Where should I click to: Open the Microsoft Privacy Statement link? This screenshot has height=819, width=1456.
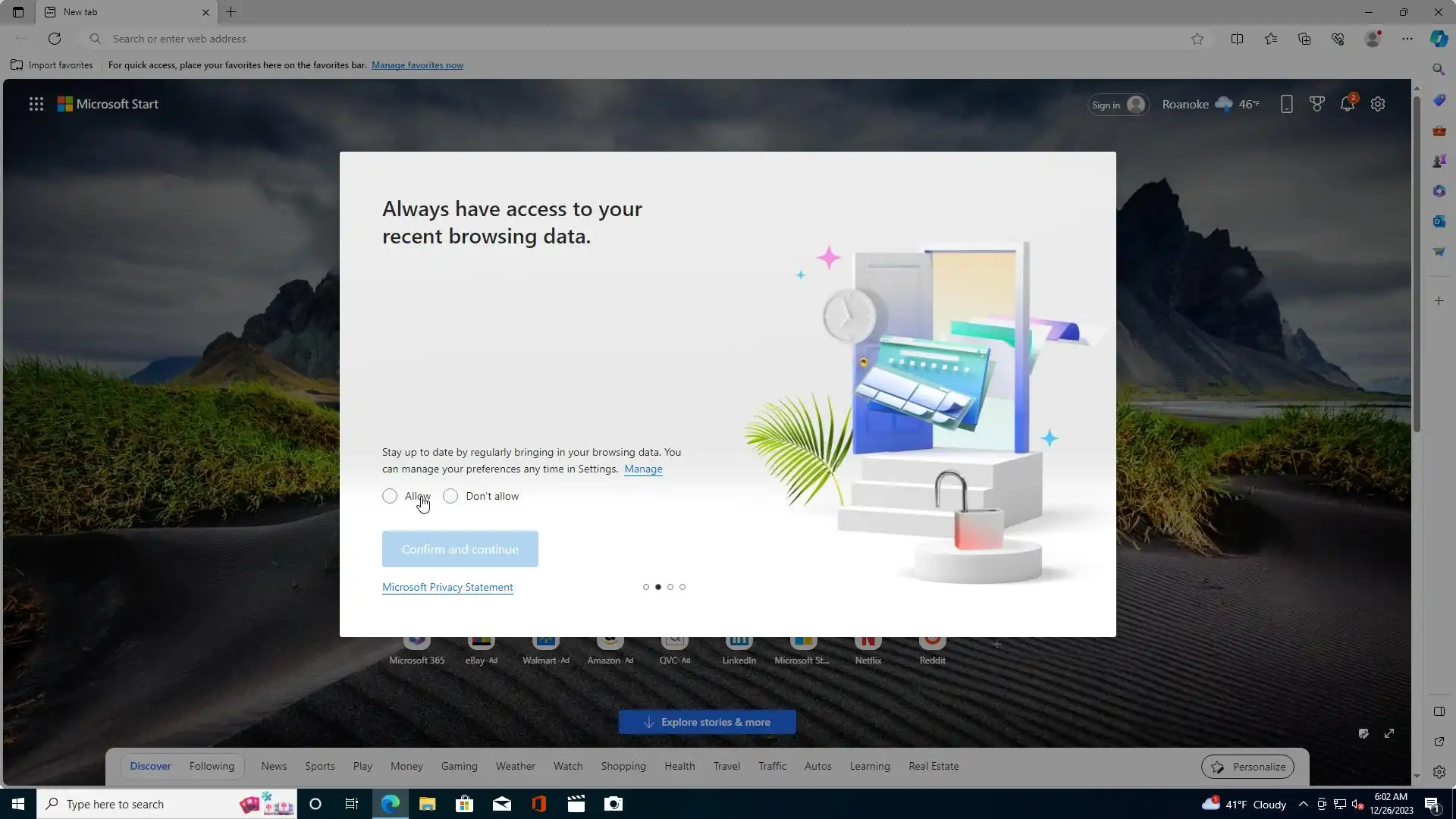447,587
